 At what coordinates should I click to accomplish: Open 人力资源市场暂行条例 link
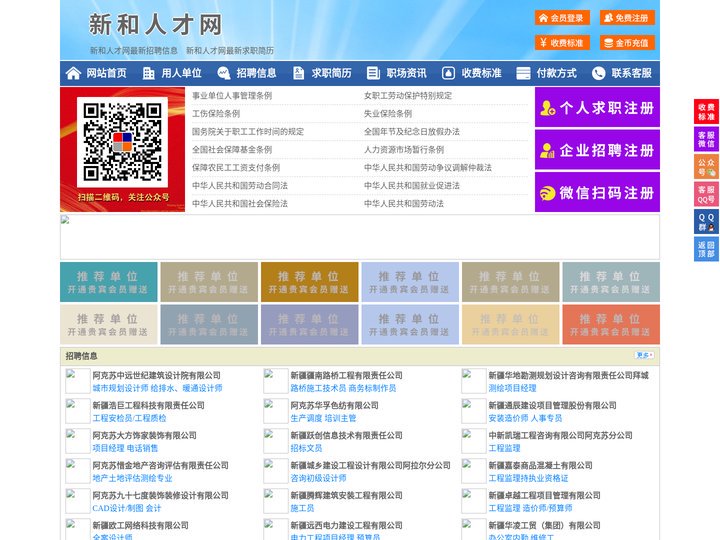404,149
